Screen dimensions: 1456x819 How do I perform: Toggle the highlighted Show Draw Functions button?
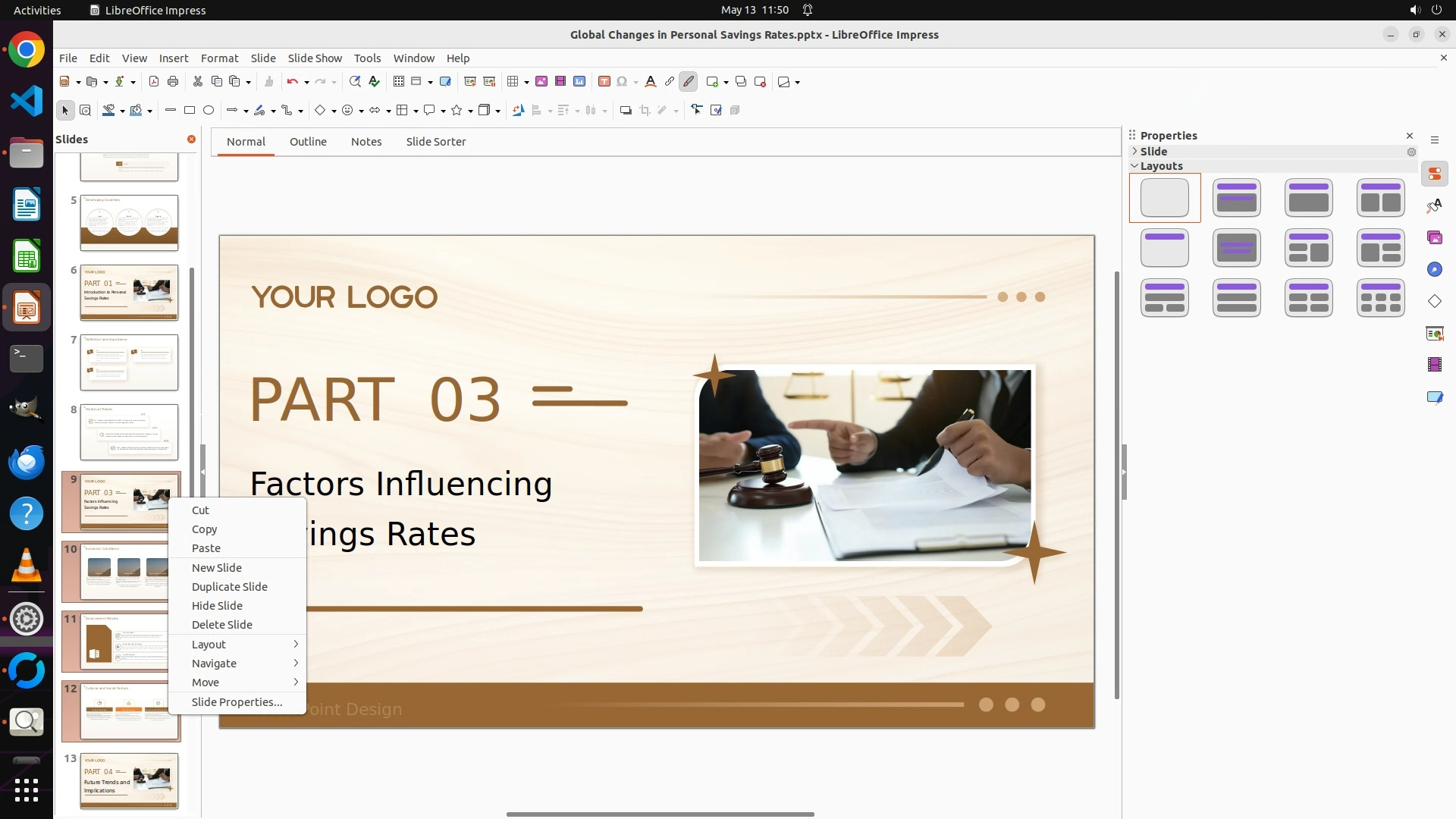688,82
